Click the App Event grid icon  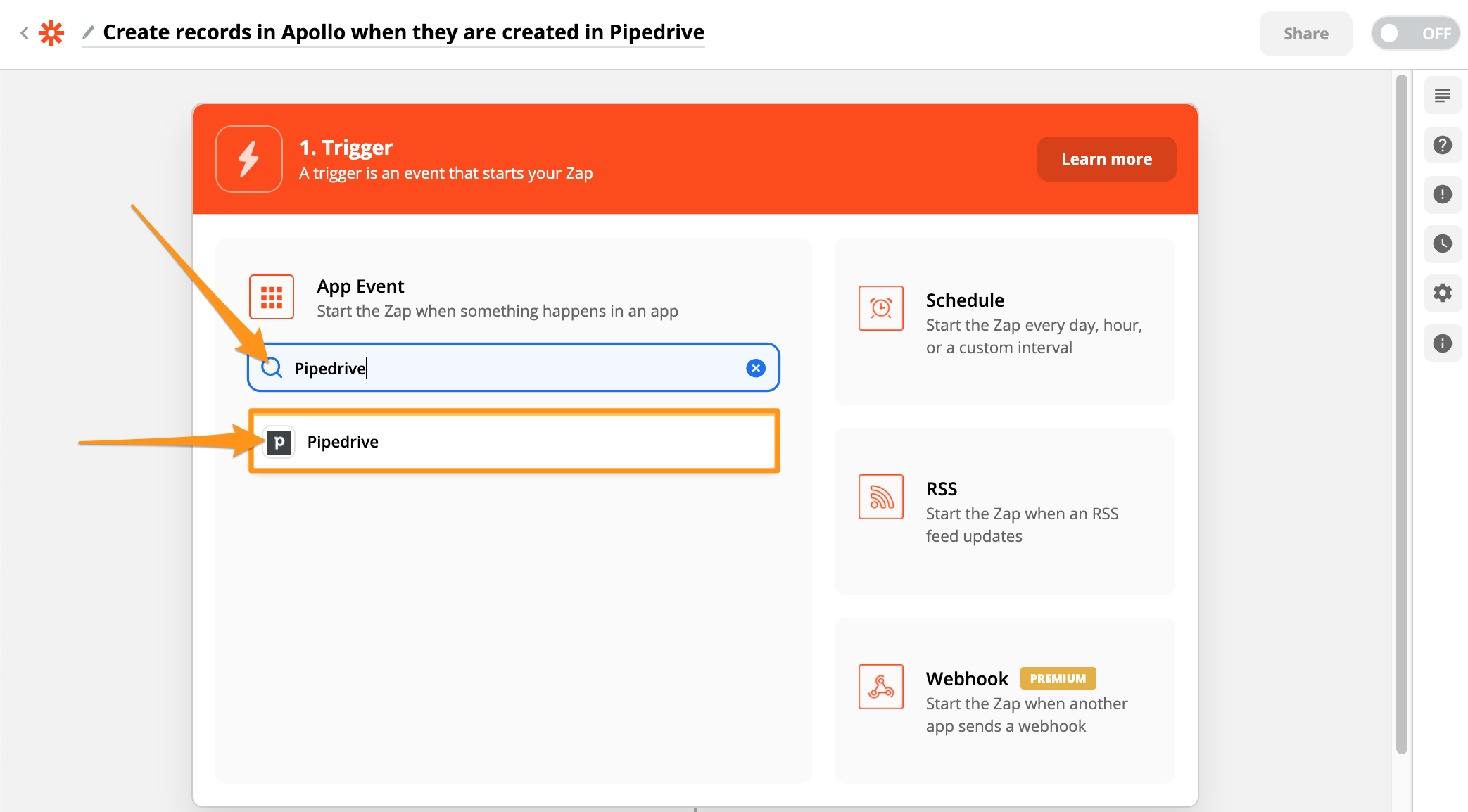point(272,297)
